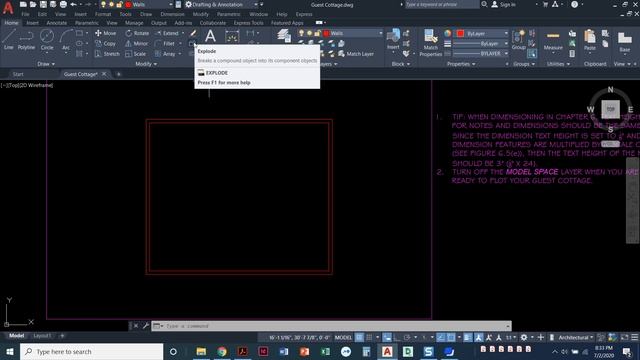Open the Format menu
Screen dimensions: 640x360
[x=103, y=14]
